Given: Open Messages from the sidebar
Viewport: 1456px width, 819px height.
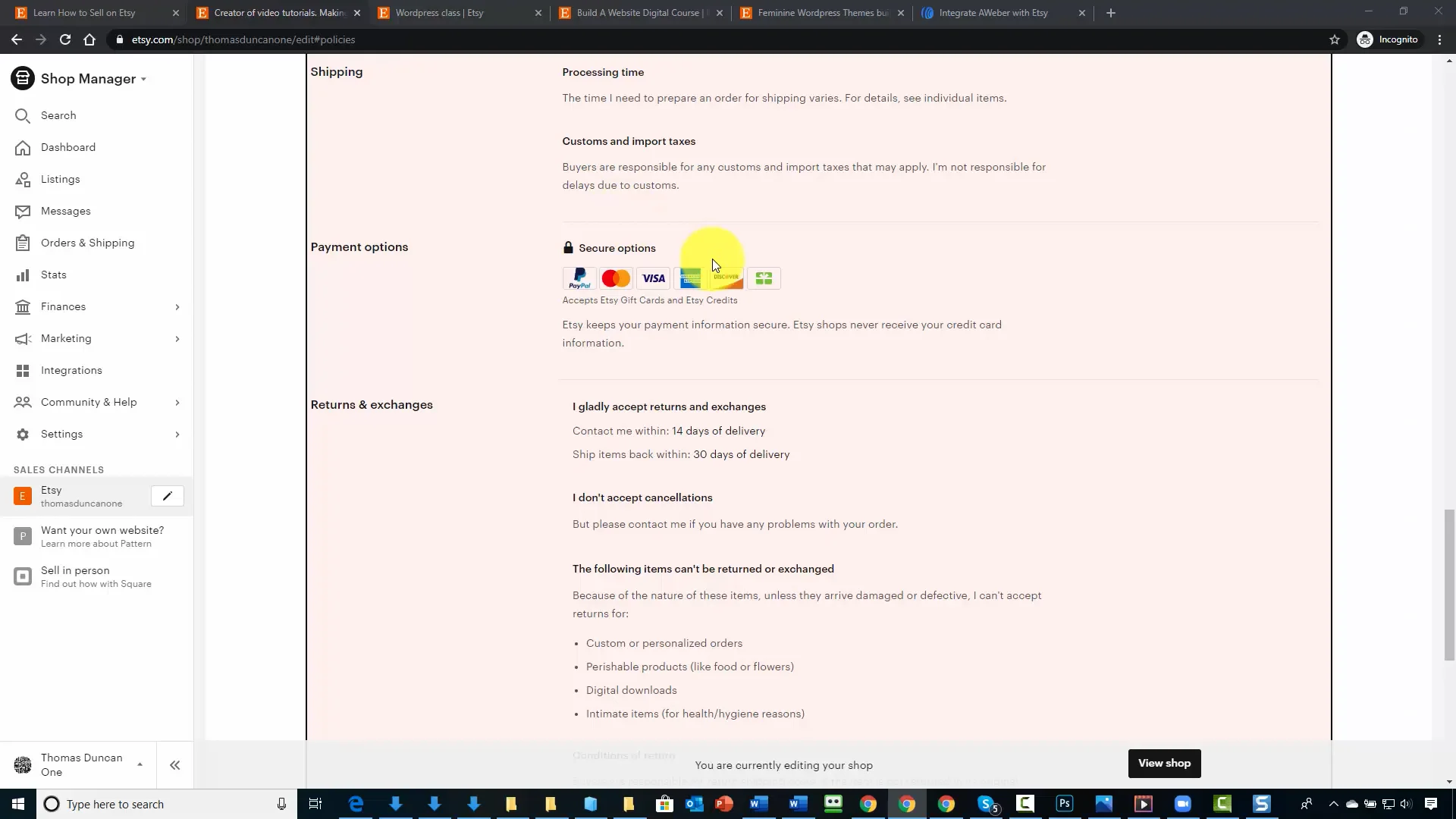Looking at the screenshot, I should pyautogui.click(x=65, y=211).
